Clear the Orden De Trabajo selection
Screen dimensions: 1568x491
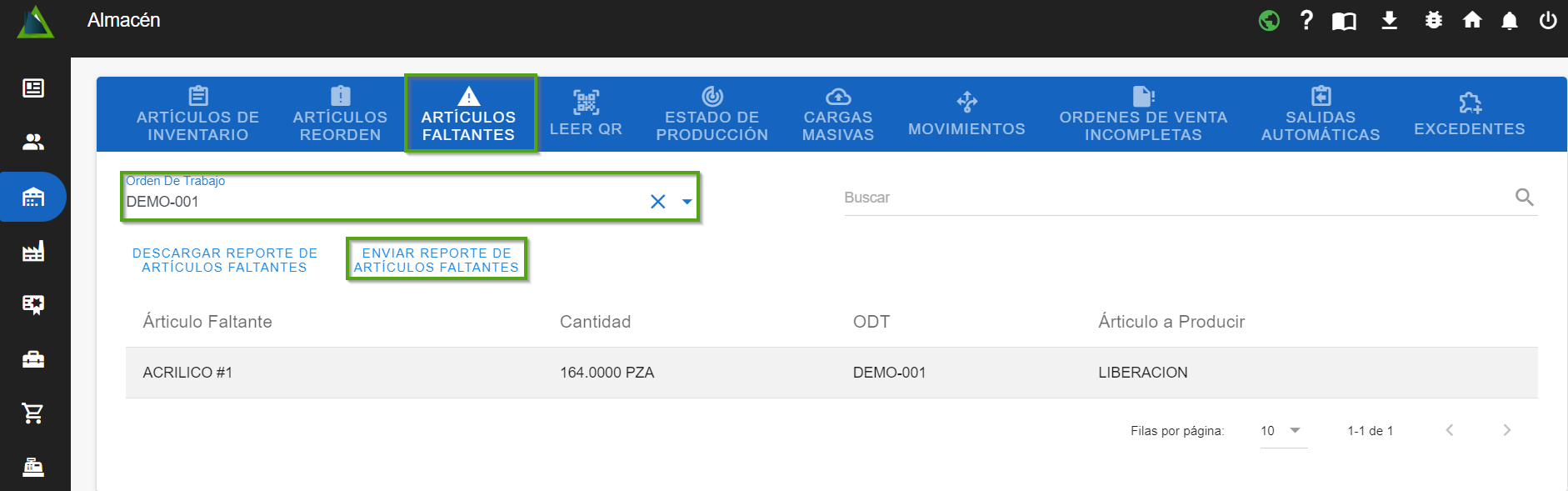(657, 202)
